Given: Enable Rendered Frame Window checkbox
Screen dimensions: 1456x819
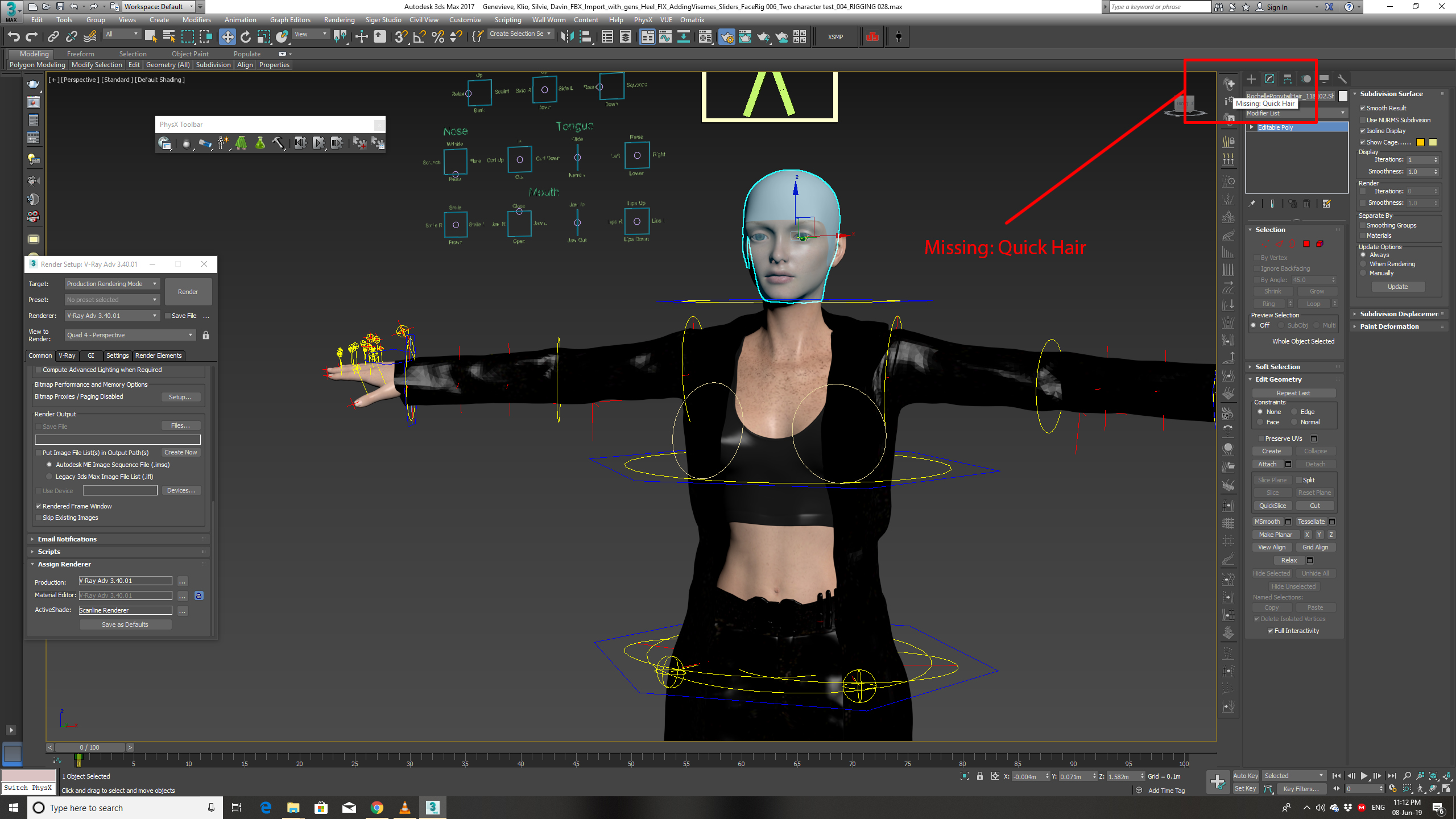Looking at the screenshot, I should coord(39,506).
